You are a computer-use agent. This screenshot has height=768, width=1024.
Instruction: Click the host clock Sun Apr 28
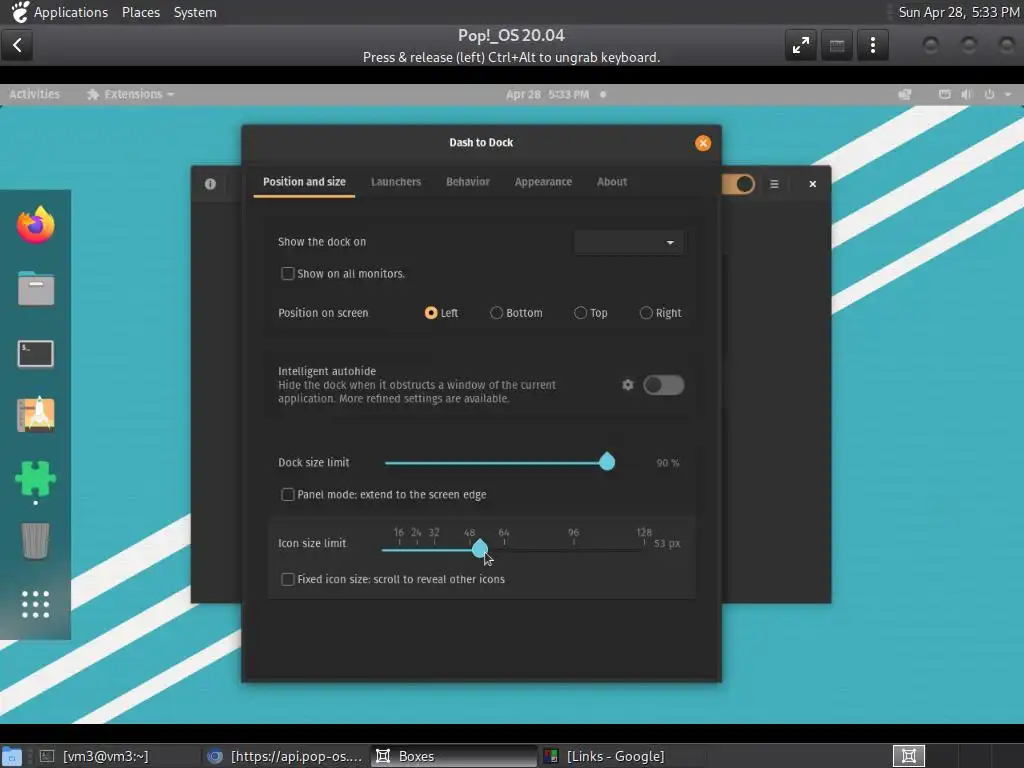(x=958, y=12)
